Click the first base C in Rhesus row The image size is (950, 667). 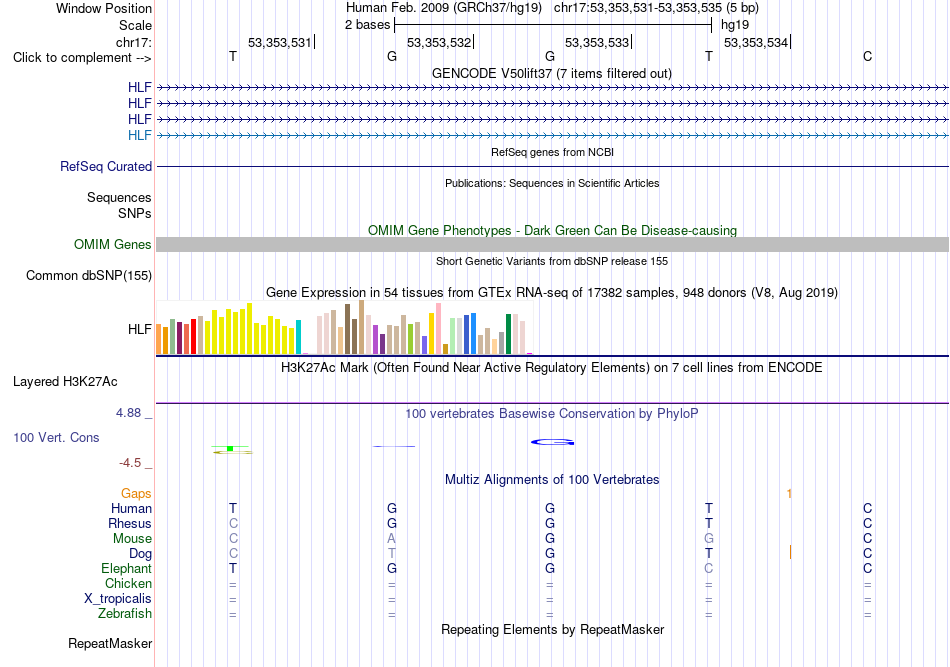[233, 523]
